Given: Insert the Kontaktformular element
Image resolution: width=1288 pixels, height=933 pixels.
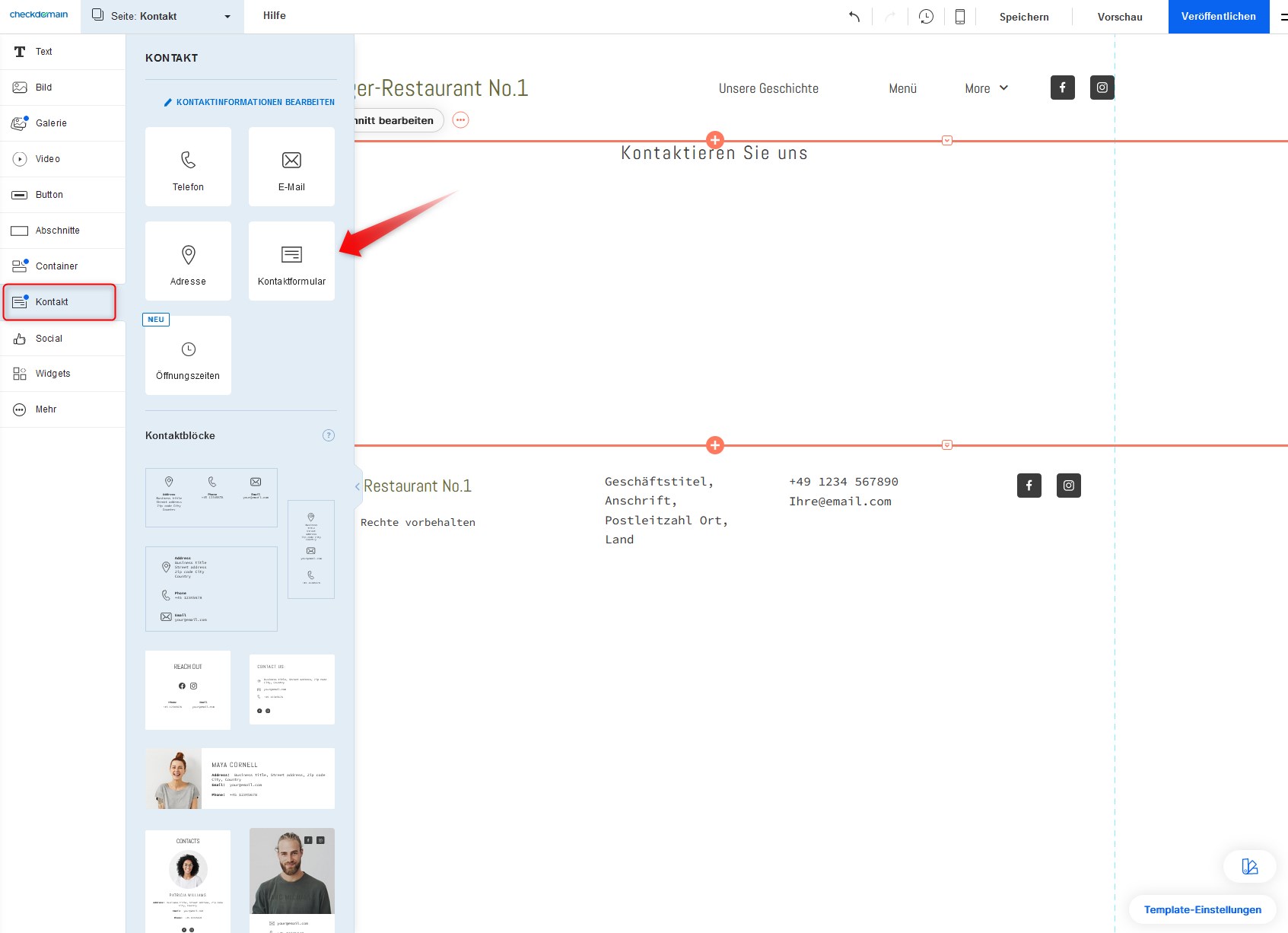Looking at the screenshot, I should (291, 261).
